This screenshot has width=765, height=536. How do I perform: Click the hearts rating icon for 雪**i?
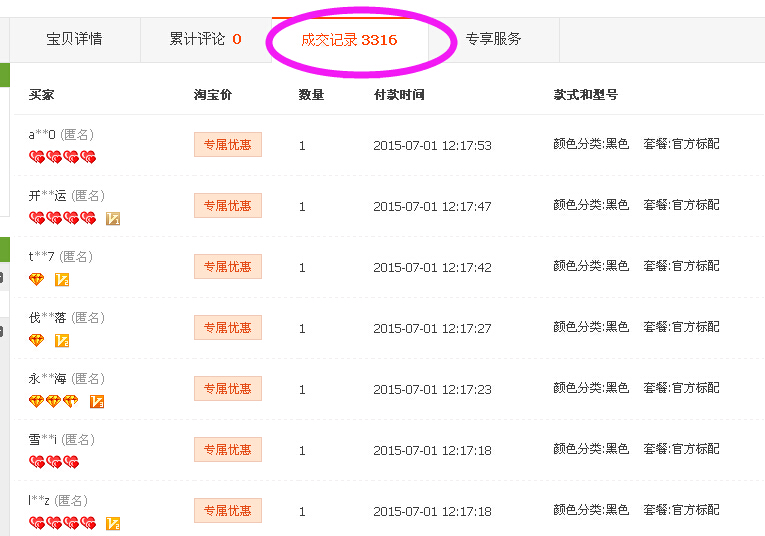click(54, 462)
